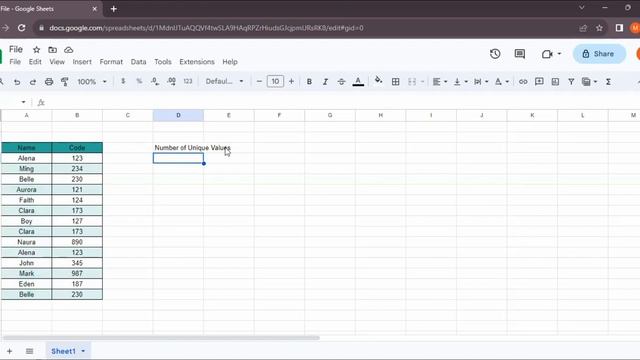Star the document

tap(36, 49)
